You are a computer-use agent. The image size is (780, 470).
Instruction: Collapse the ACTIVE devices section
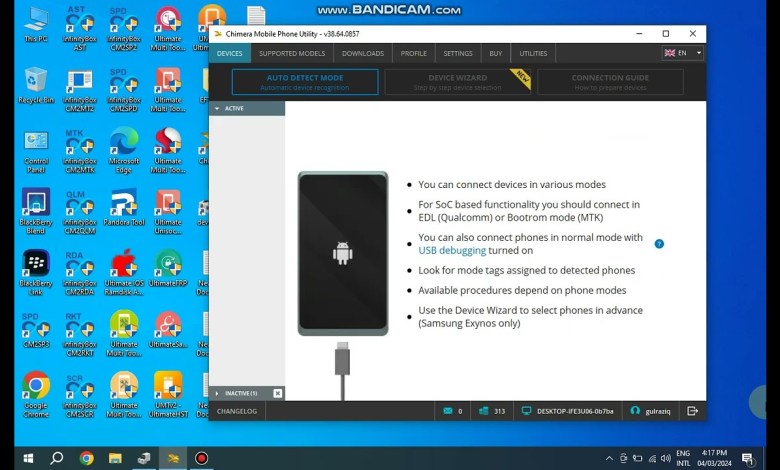pos(218,108)
